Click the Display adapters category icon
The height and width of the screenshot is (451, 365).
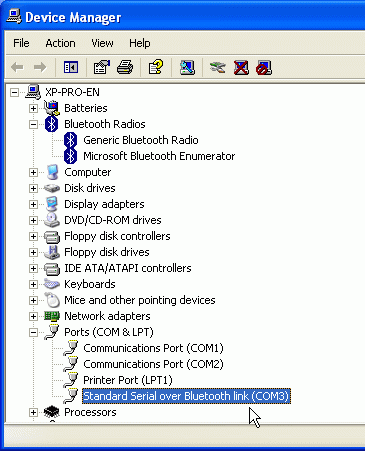tap(52, 204)
